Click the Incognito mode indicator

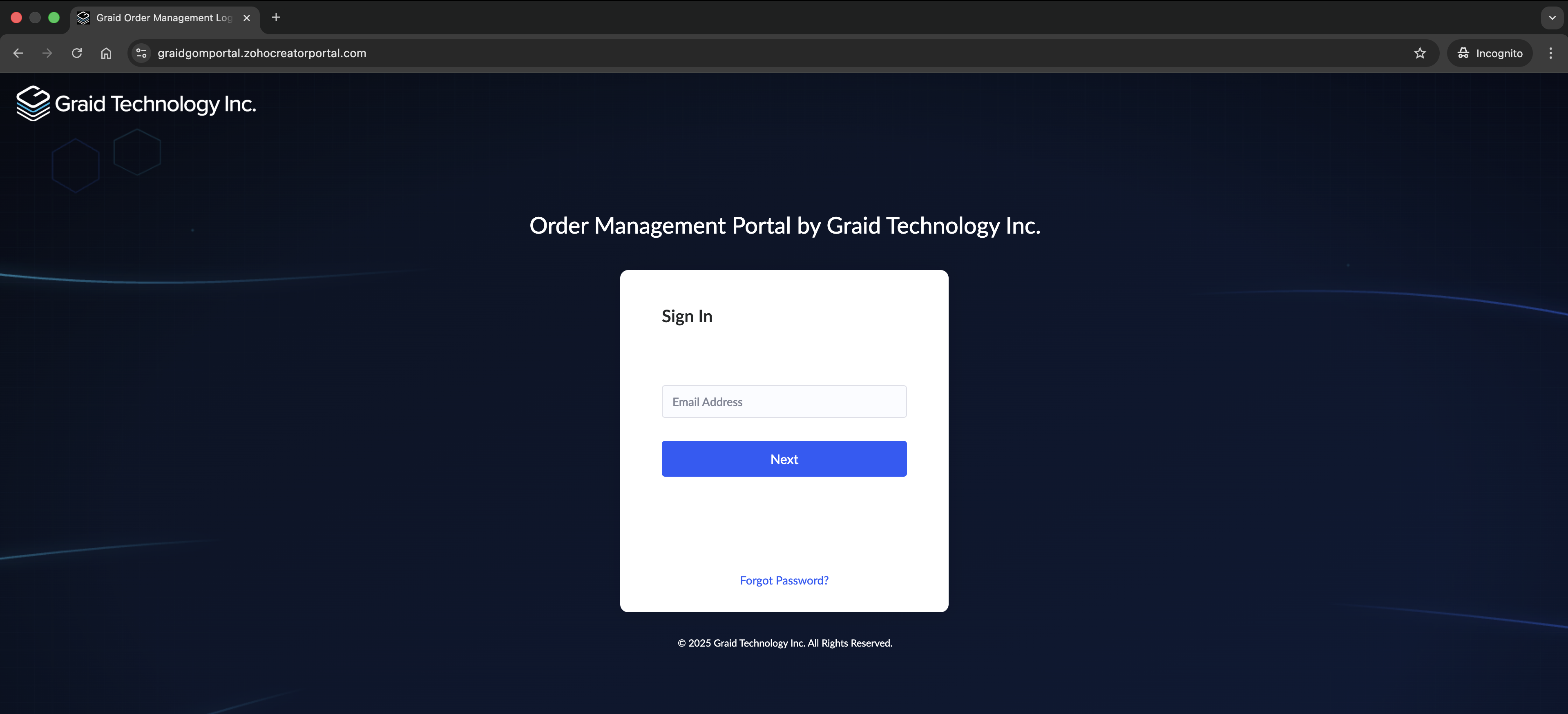coord(1490,53)
